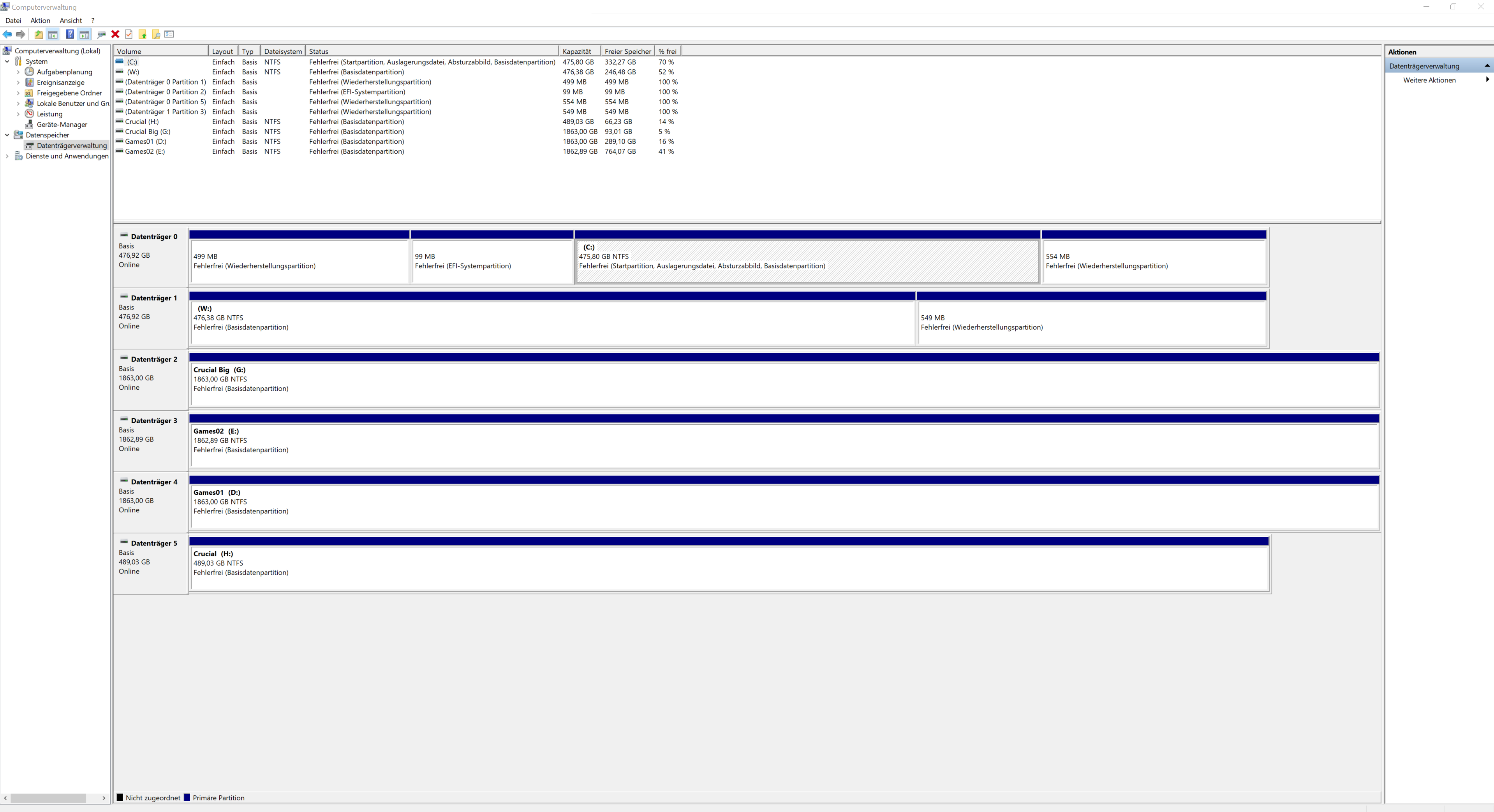Screen dimensions: 1494x812
Task: Click the gray Forward arrow in toolbar
Action: click(21, 34)
